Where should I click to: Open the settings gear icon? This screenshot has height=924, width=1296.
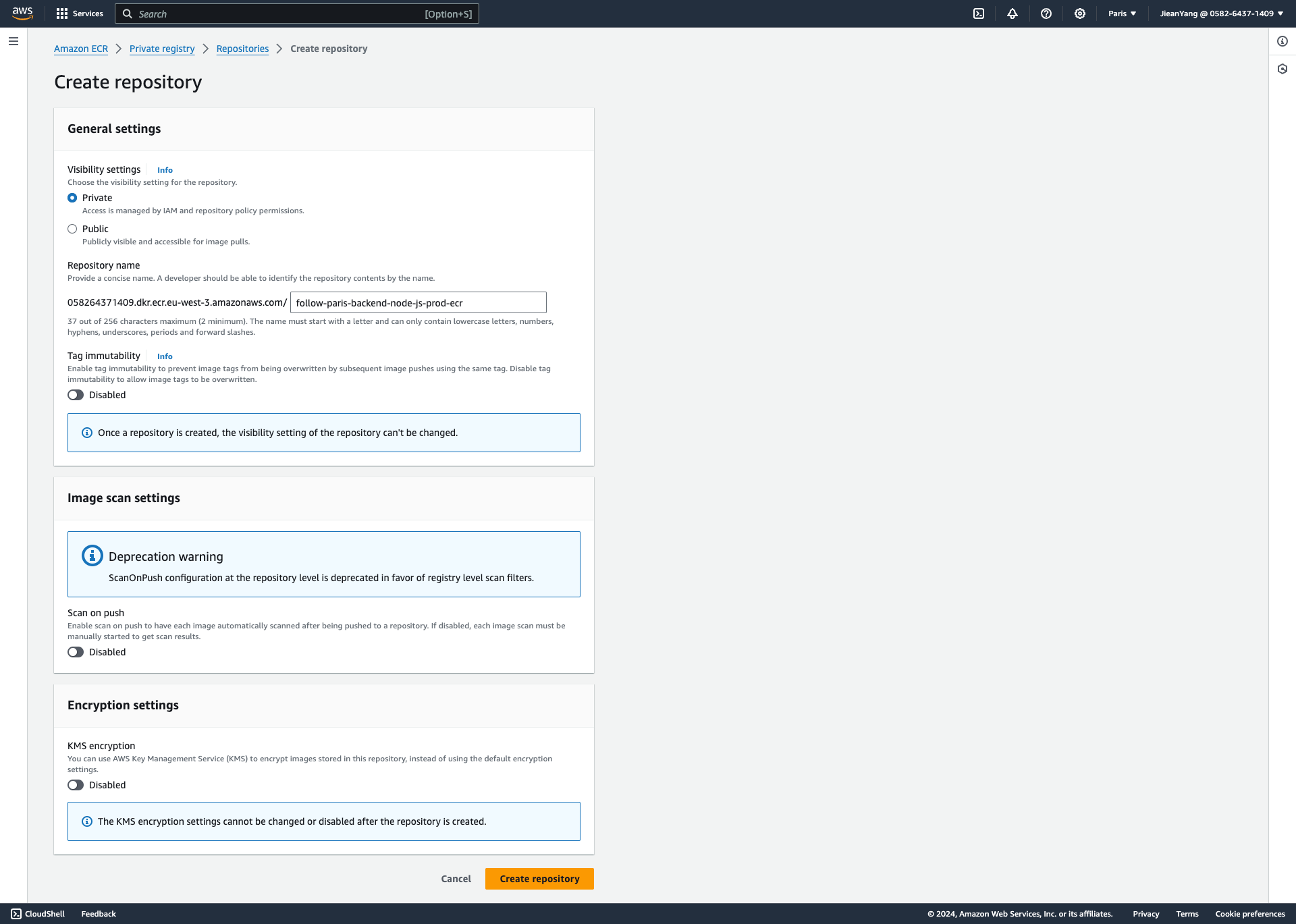click(1080, 13)
